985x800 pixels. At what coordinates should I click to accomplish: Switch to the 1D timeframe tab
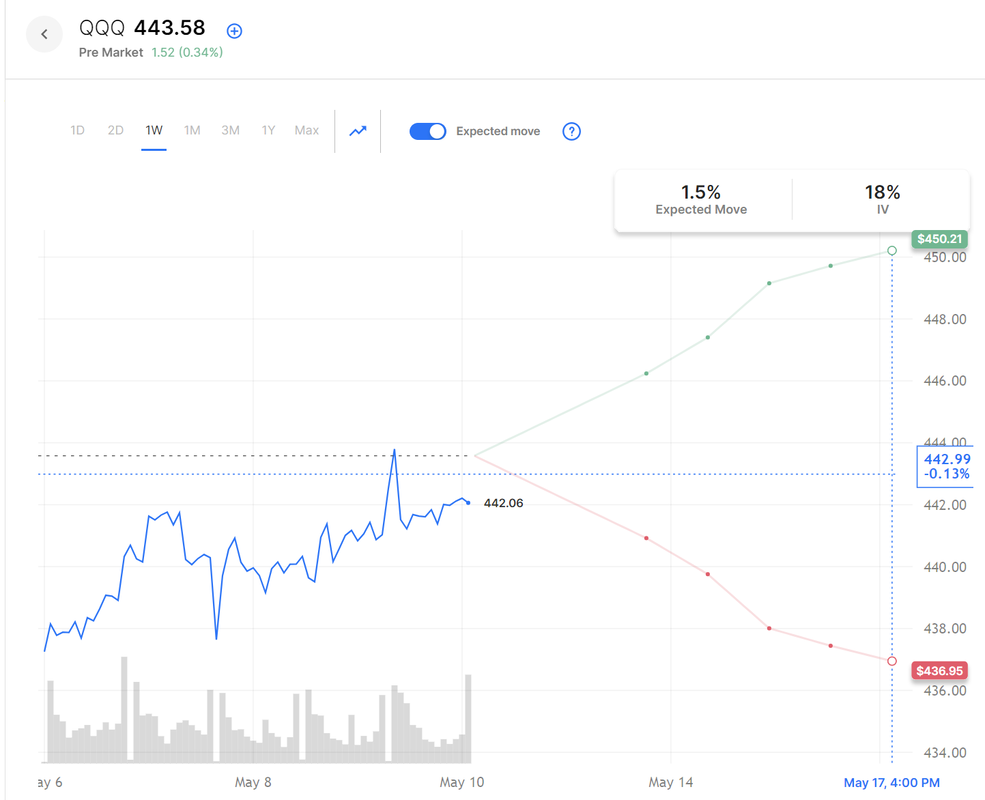[x=77, y=131]
